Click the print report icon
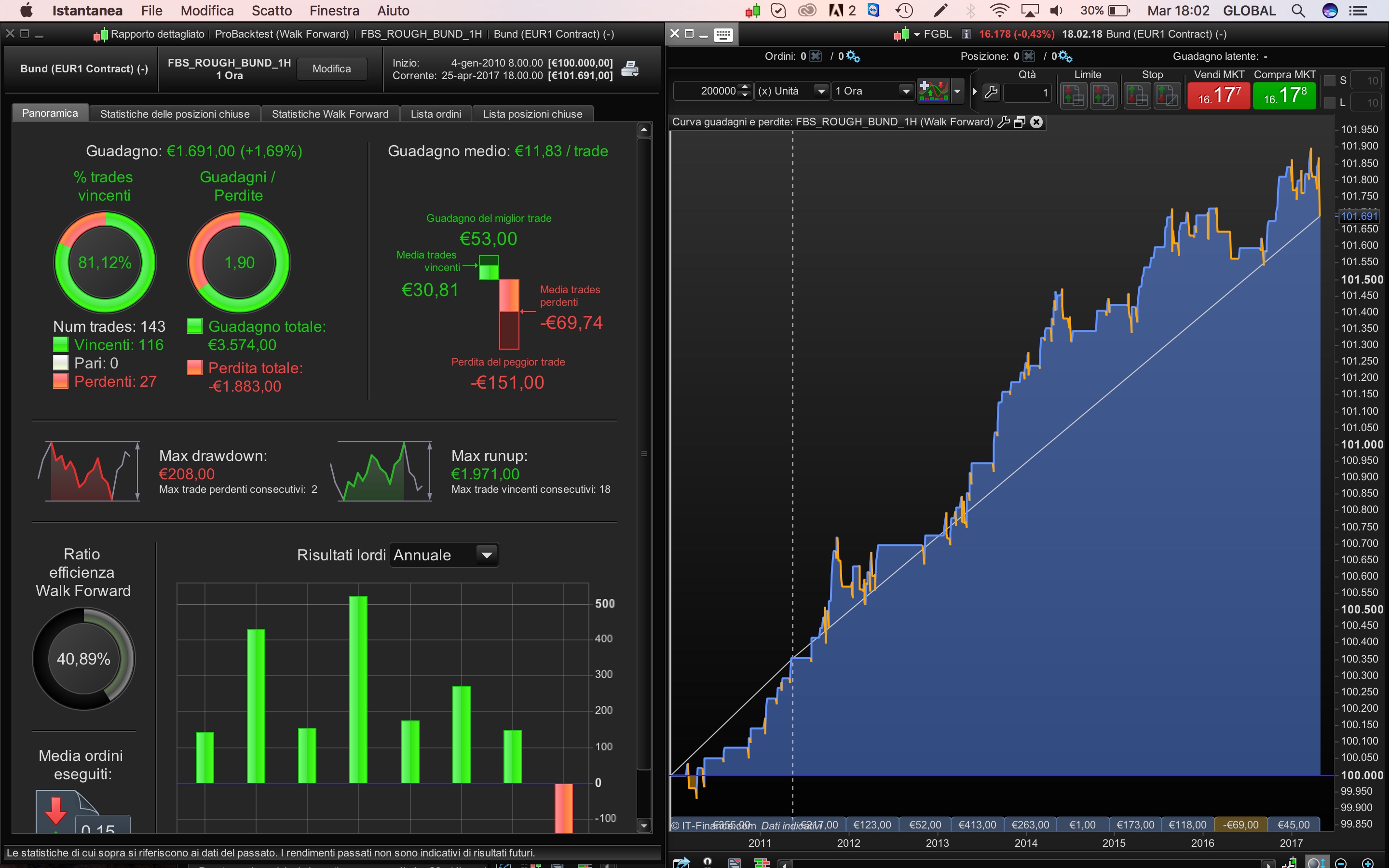Viewport: 1389px width, 868px height. click(630, 69)
